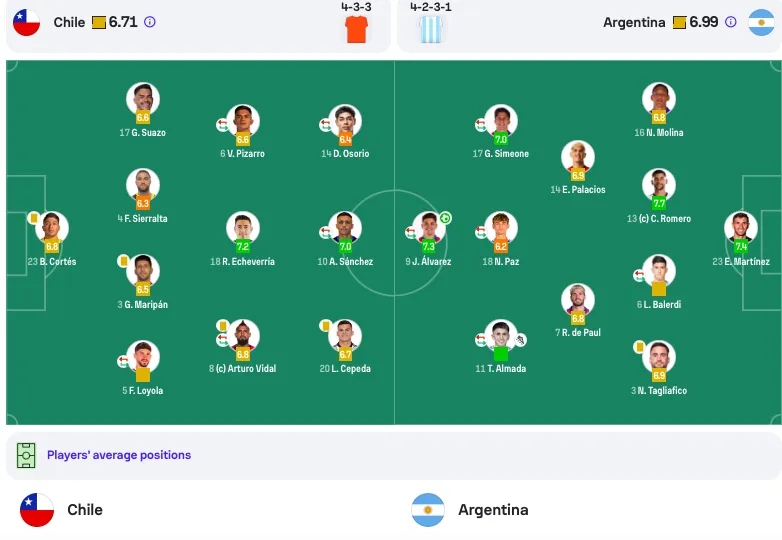782x540 pixels.
Task: Click the yellow card icon on B. Cortés
Action: click(34, 218)
